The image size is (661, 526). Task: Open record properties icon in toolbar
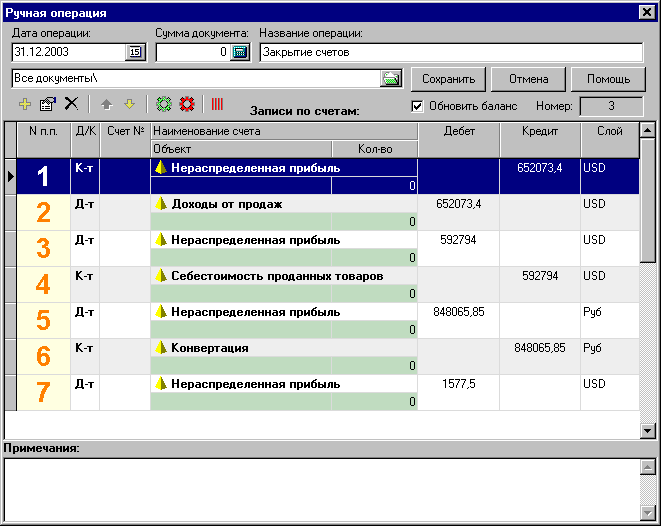[x=48, y=104]
